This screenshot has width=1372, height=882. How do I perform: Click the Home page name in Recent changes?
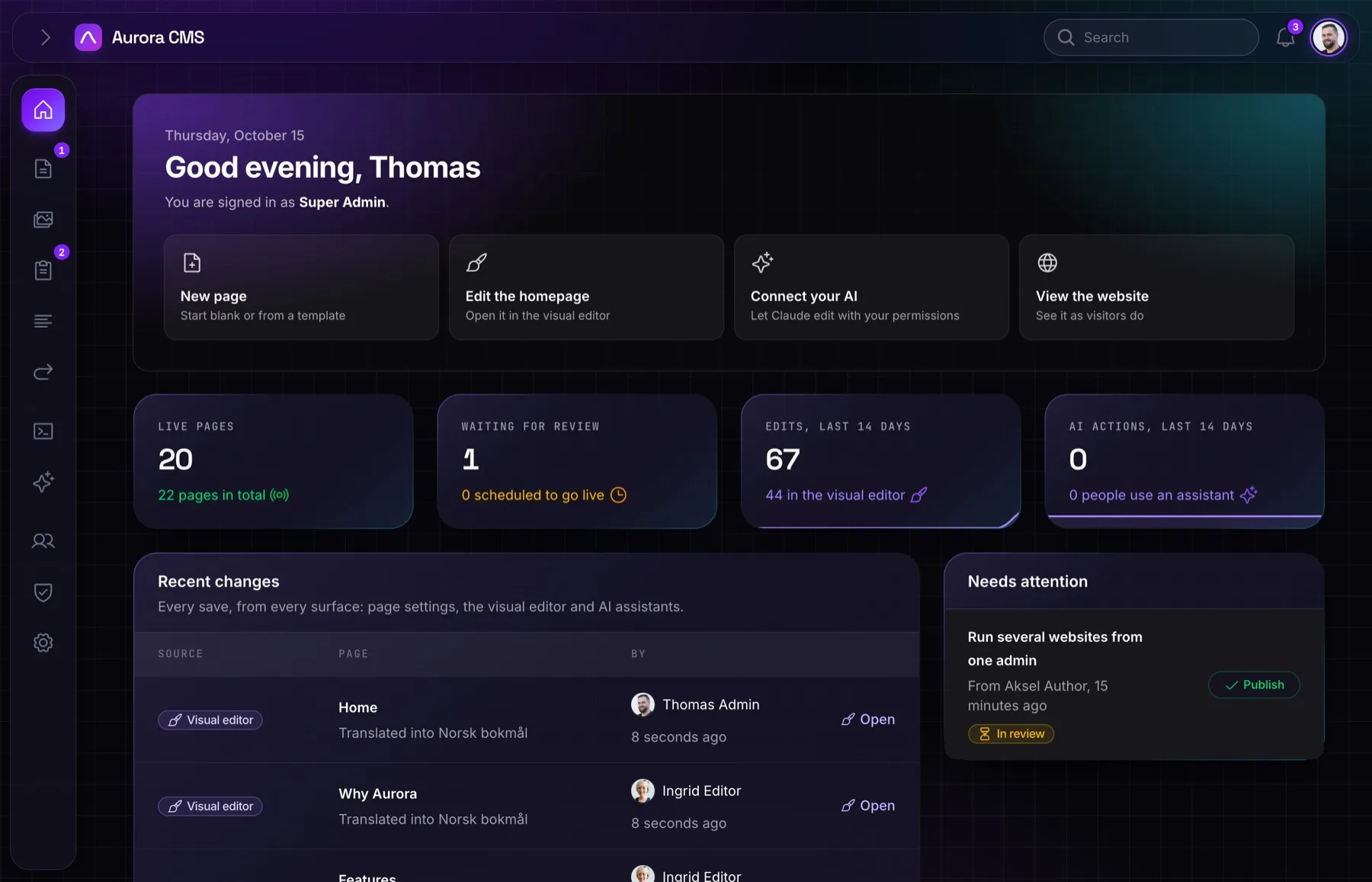357,707
